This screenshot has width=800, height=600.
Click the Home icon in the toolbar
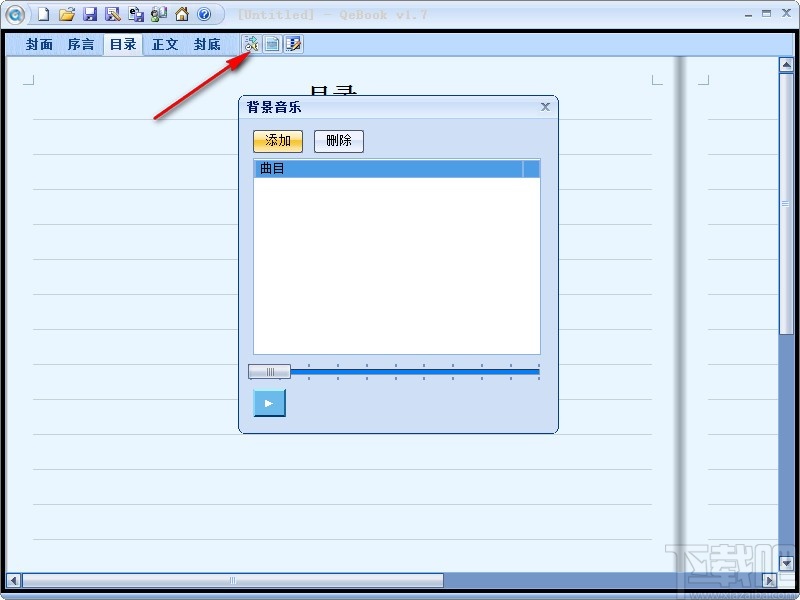tap(180, 14)
